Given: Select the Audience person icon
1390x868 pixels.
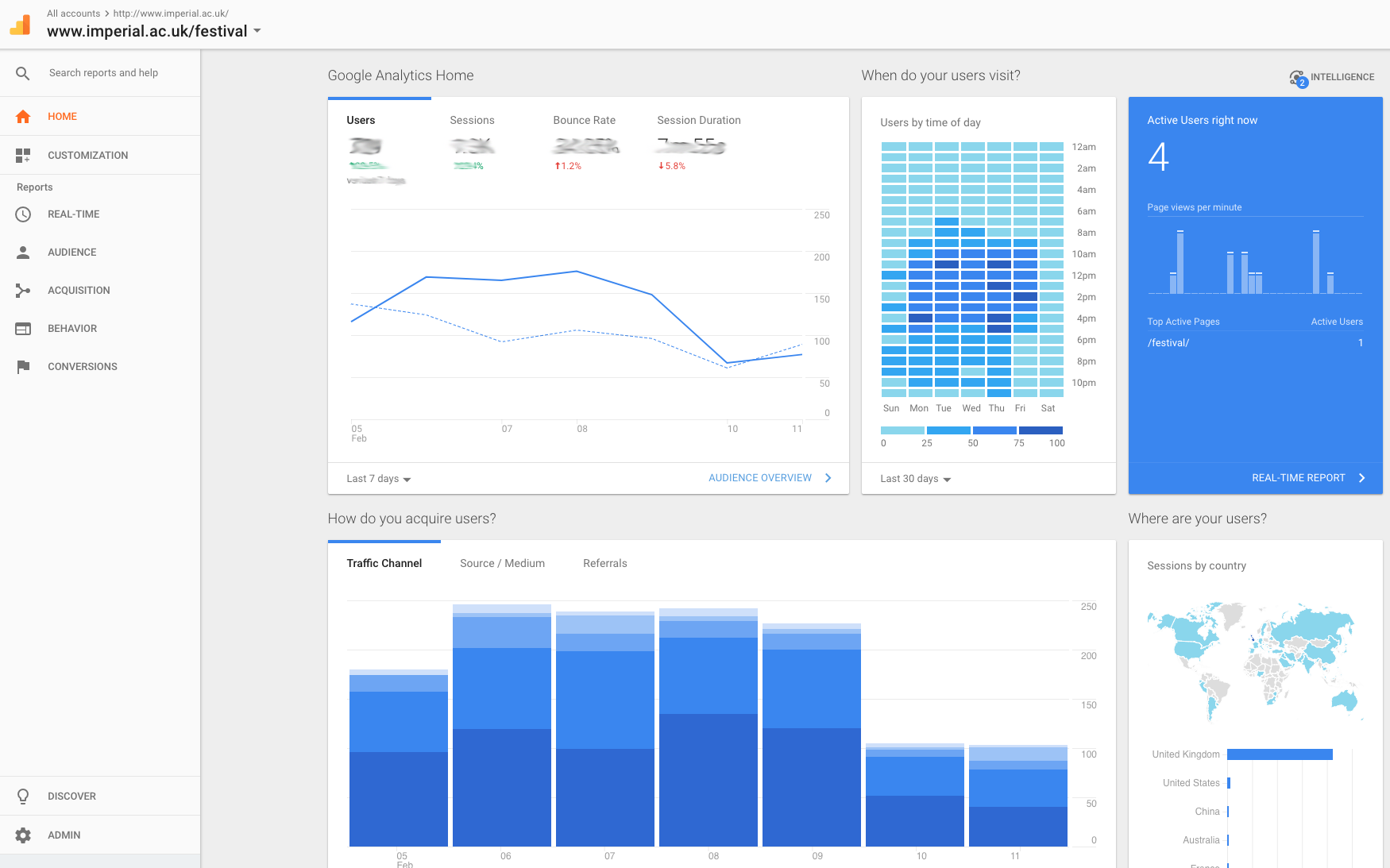Looking at the screenshot, I should (x=23, y=253).
